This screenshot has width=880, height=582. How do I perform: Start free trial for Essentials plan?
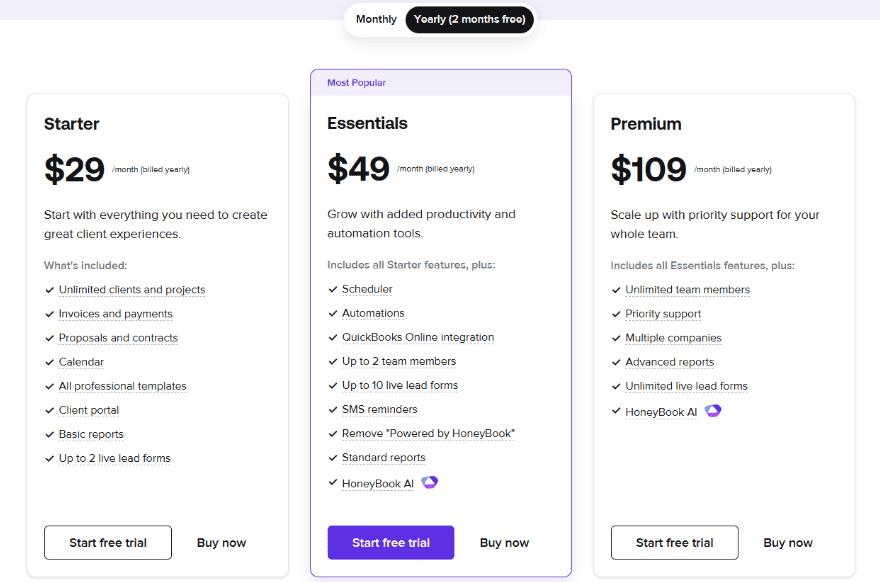(391, 543)
